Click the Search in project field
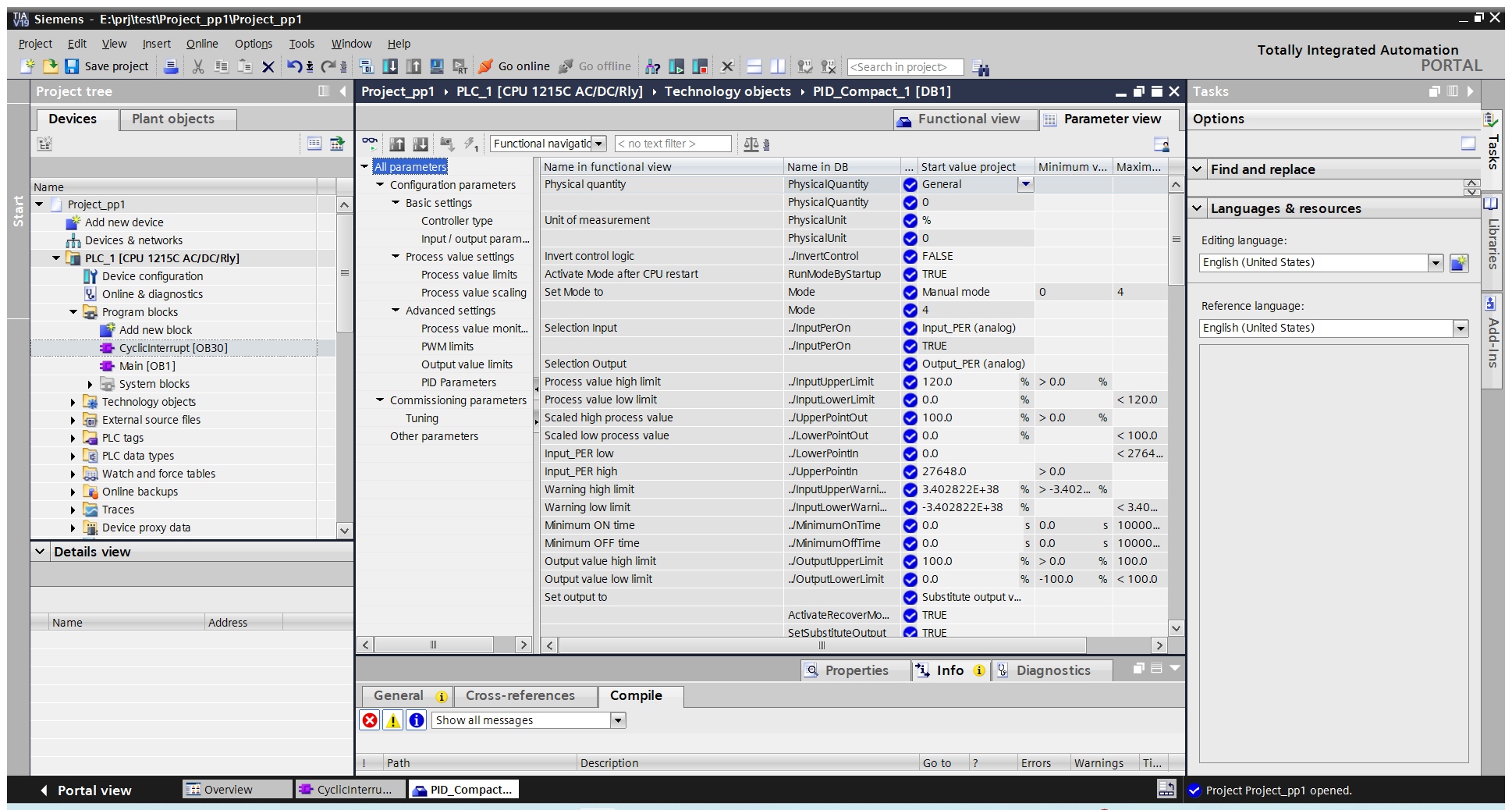The height and width of the screenshot is (810, 1512). (x=905, y=67)
